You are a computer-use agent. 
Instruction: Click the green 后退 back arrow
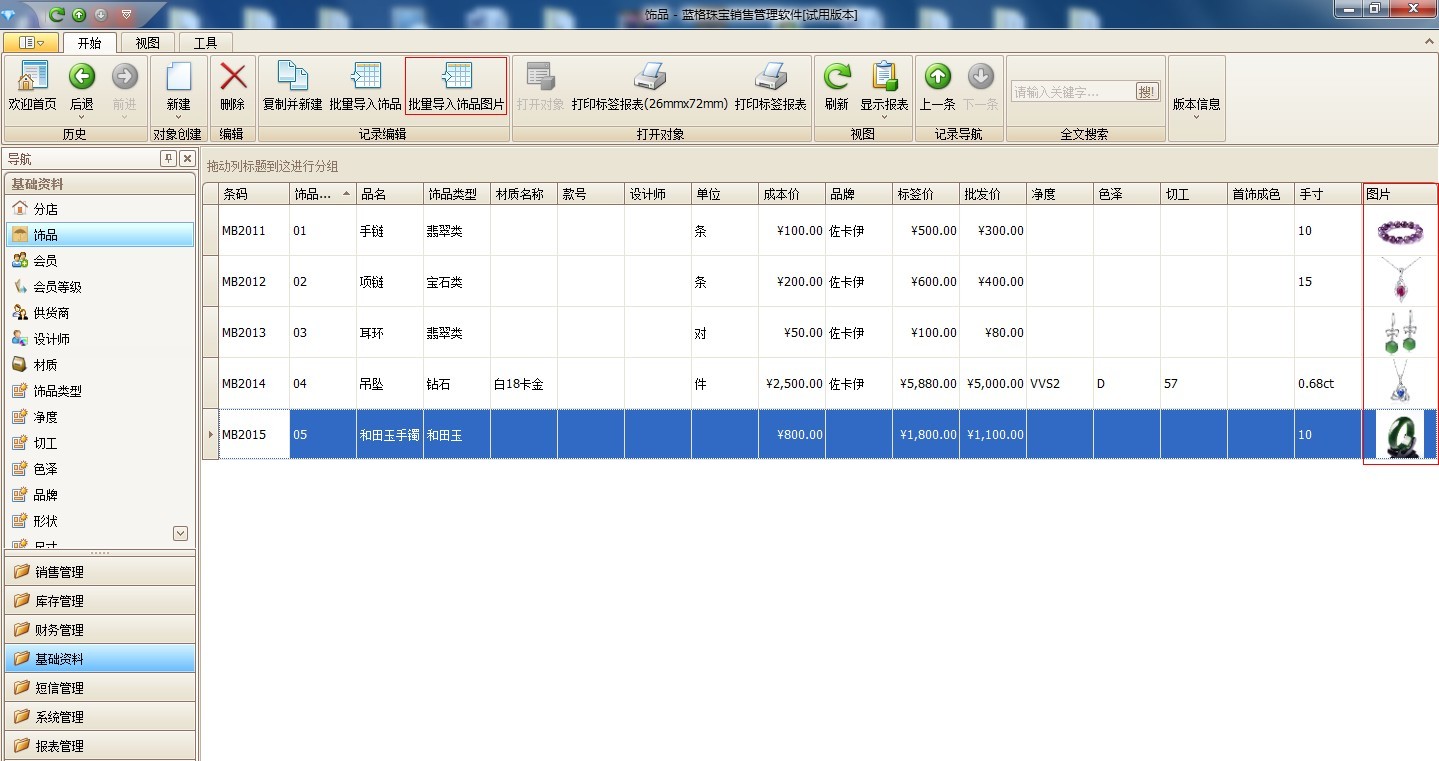coord(81,78)
